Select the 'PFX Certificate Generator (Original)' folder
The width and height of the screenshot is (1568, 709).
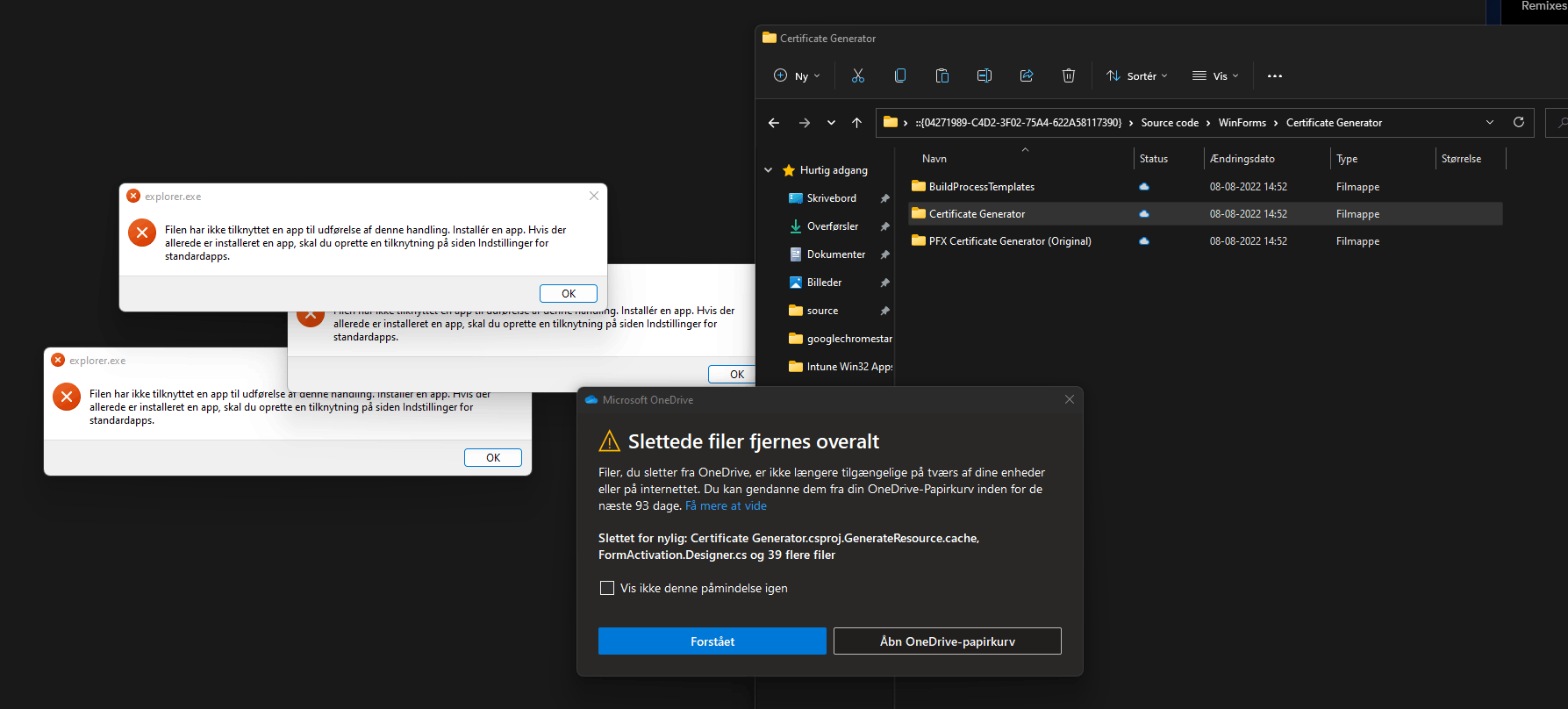coord(1010,241)
